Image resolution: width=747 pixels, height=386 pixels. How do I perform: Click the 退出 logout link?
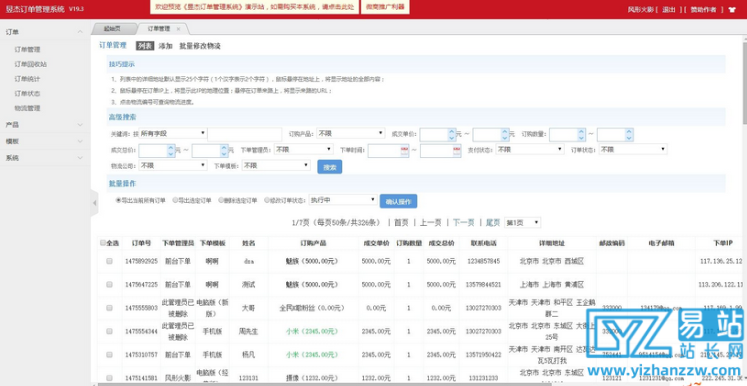point(669,10)
